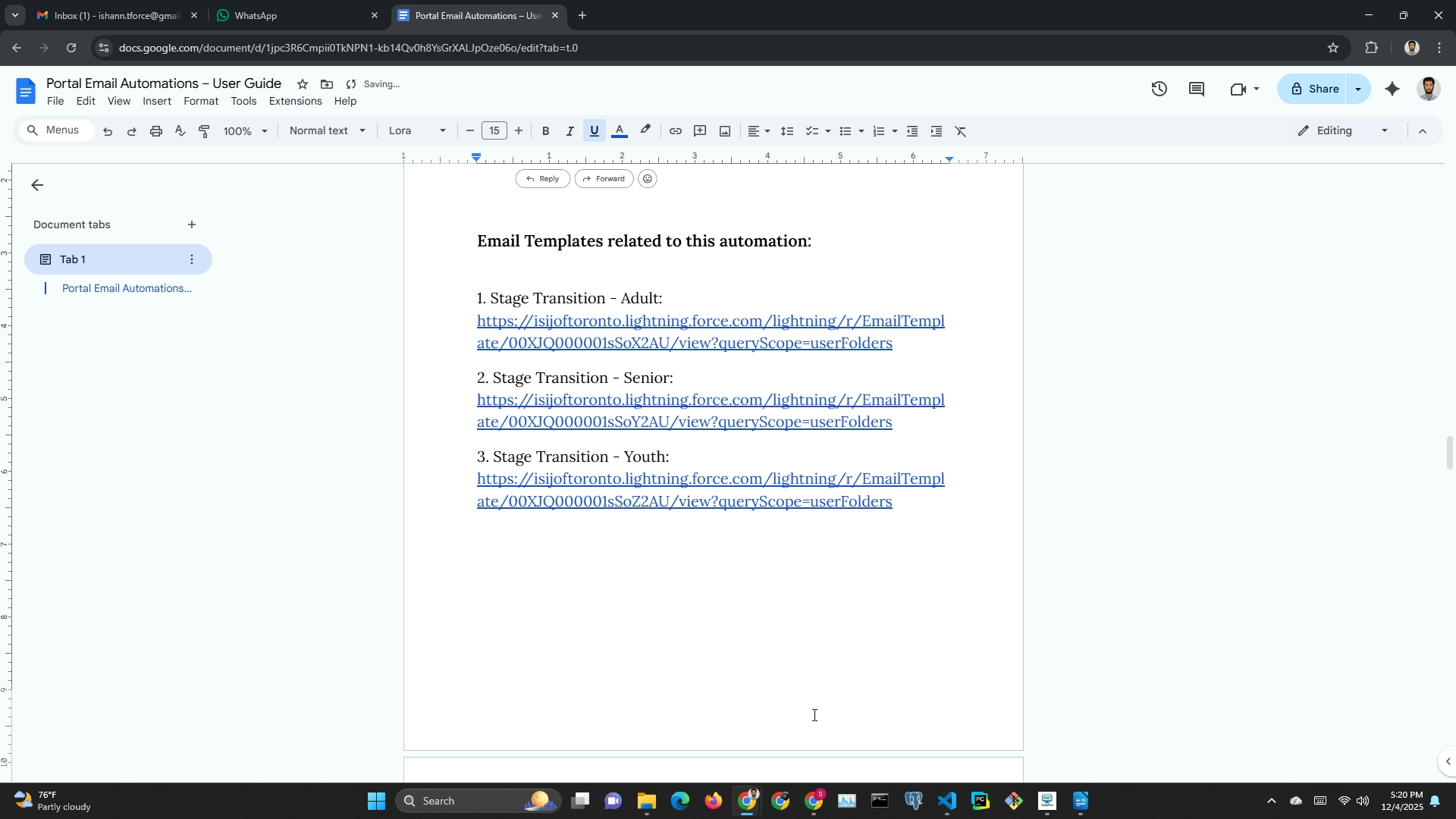
Task: Click the Print icon in toolbar
Action: click(156, 131)
